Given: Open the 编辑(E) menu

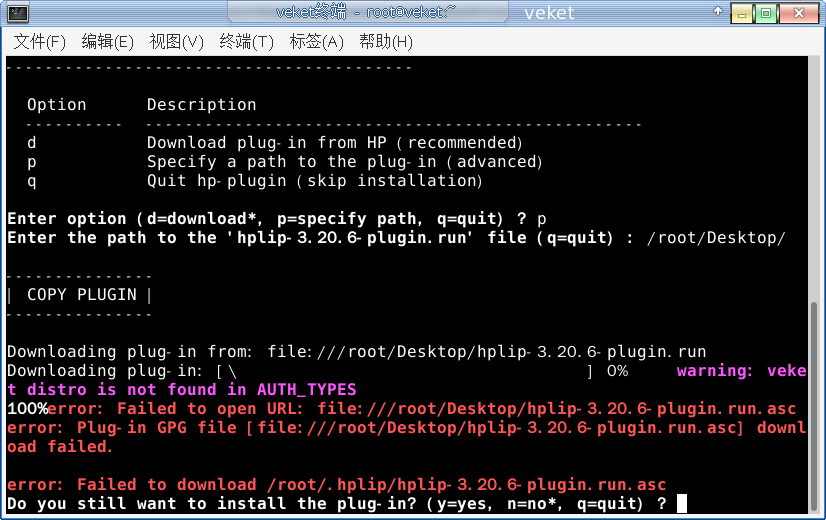Looking at the screenshot, I should coord(107,42).
